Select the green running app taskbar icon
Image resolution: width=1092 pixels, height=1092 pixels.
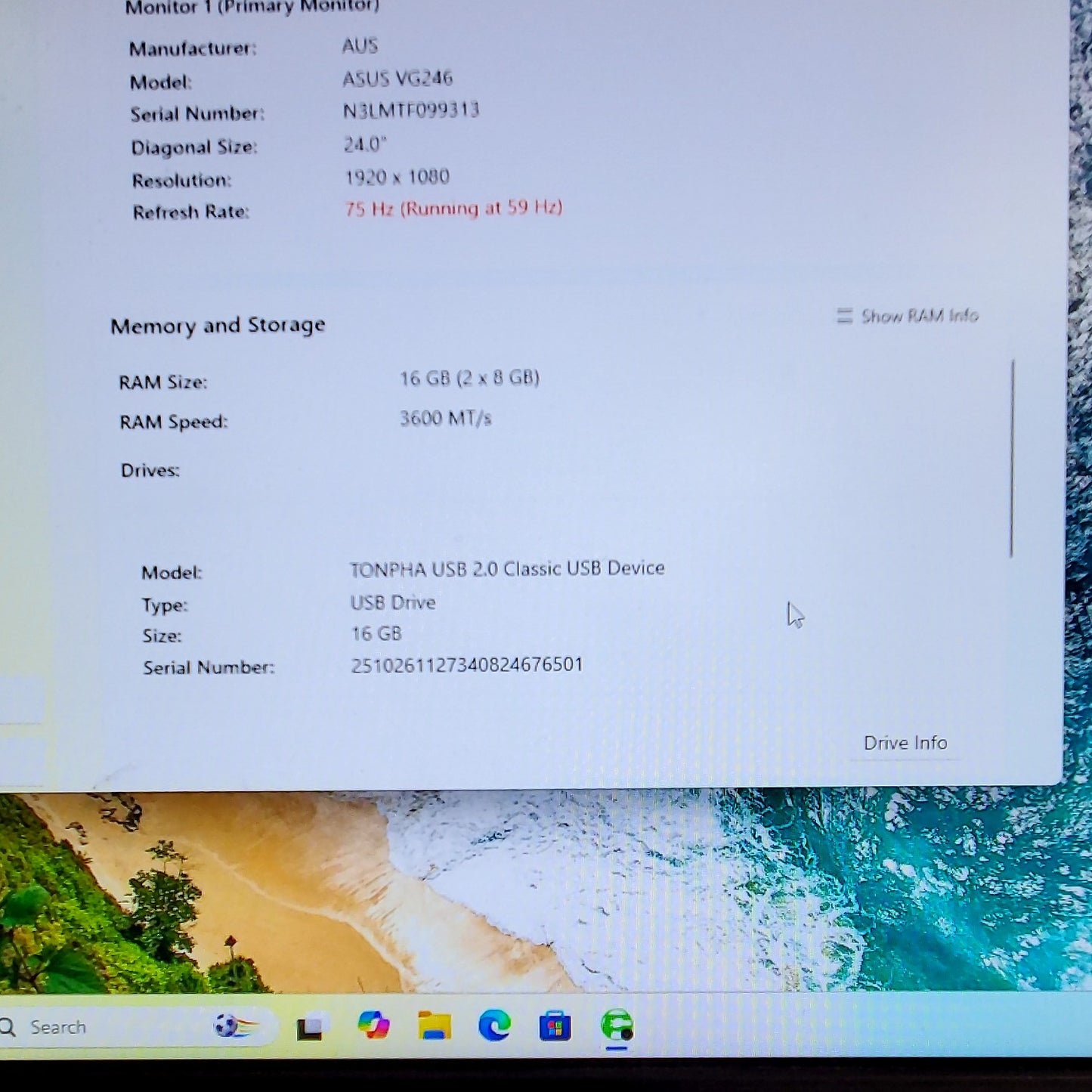(x=617, y=1025)
